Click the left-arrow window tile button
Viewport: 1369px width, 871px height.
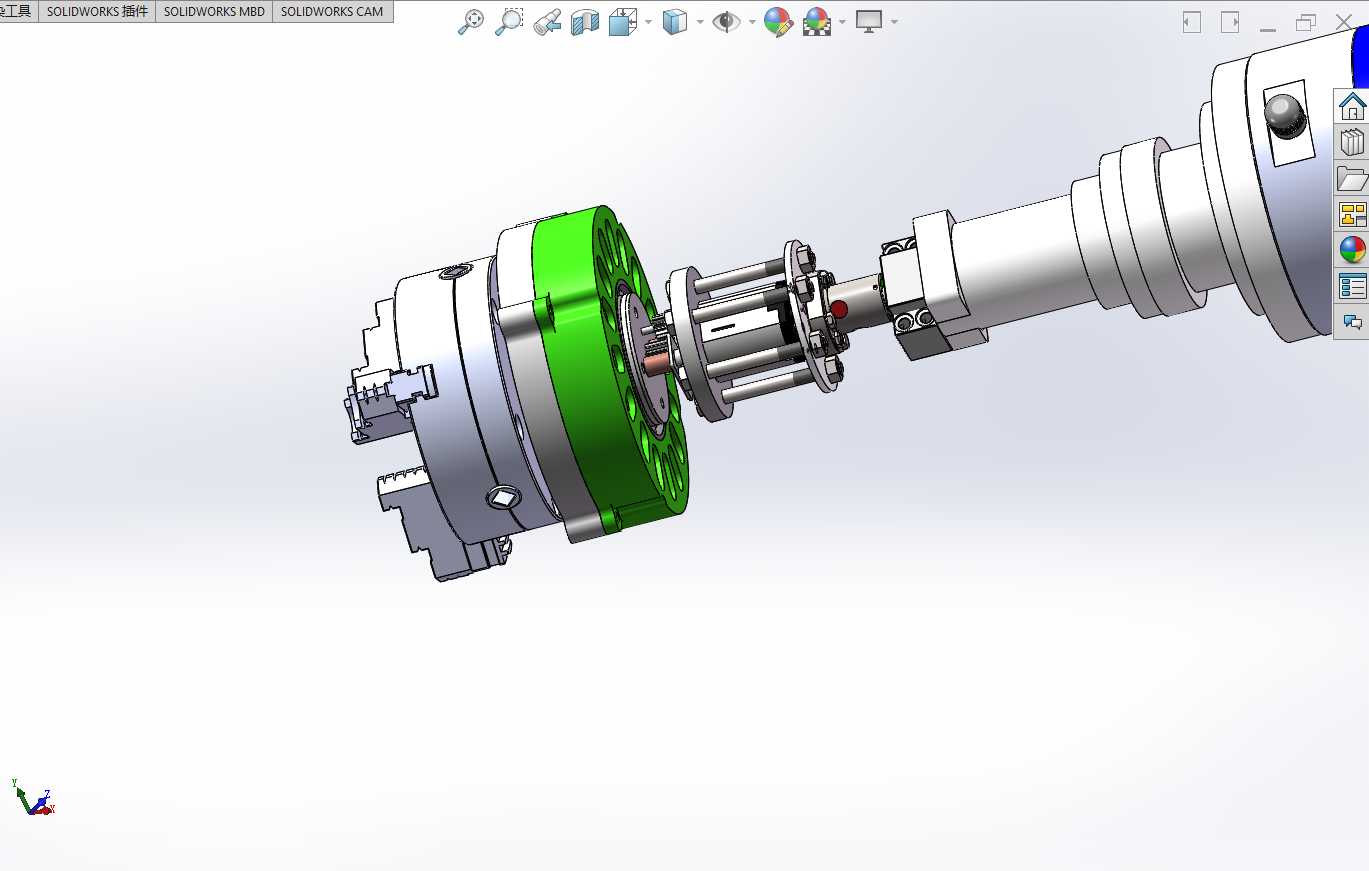(x=1191, y=22)
